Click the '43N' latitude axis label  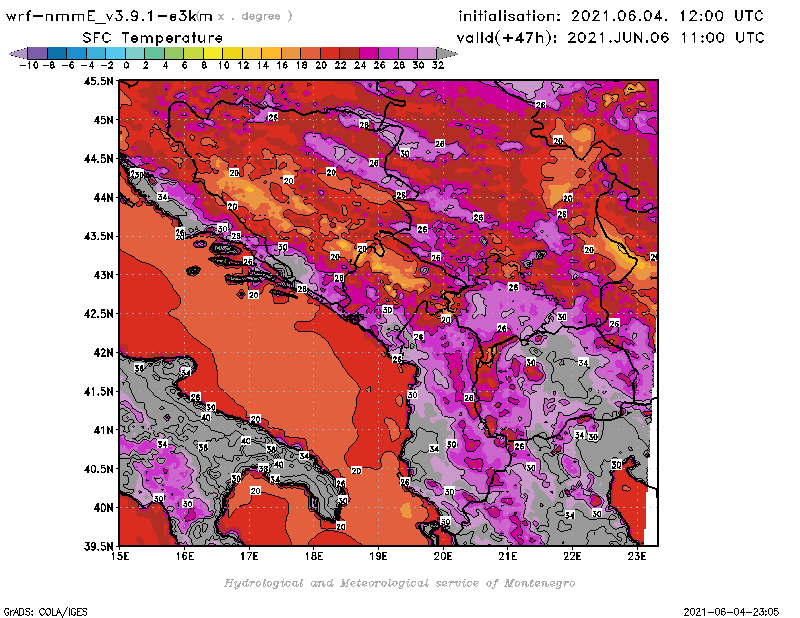point(104,275)
